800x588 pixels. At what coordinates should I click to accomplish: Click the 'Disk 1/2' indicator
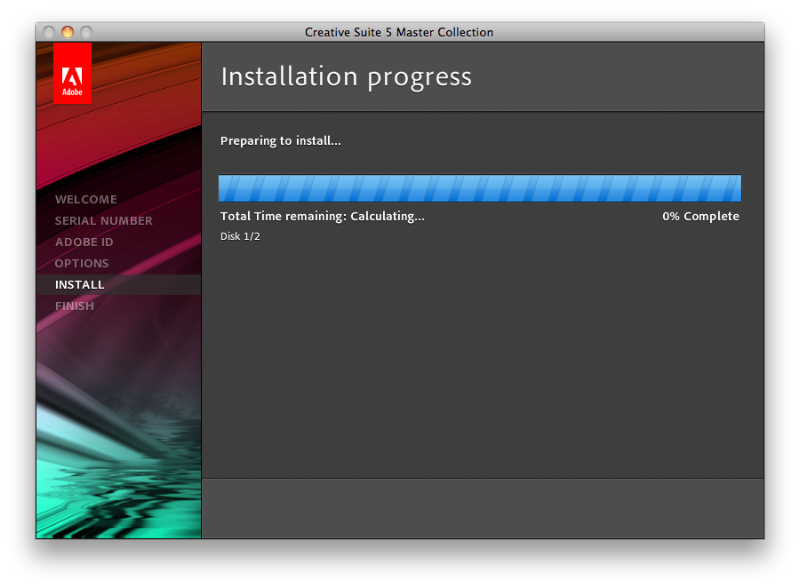[240, 236]
